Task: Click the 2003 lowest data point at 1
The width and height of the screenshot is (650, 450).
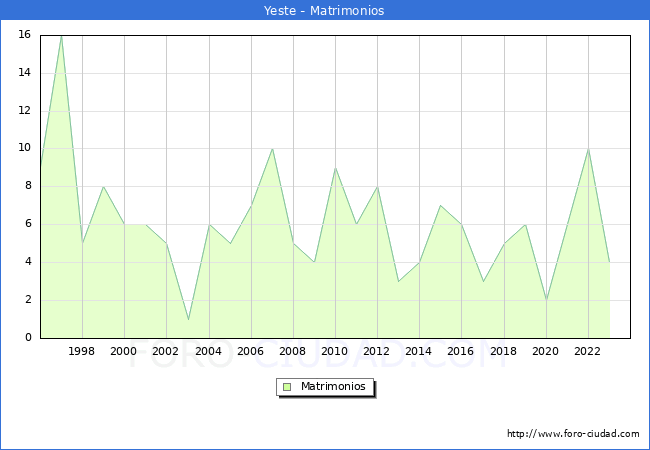Action: [x=188, y=319]
